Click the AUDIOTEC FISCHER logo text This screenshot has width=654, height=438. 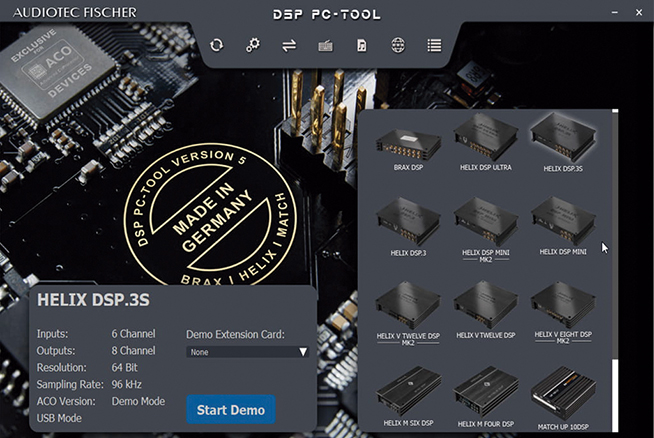coord(75,13)
